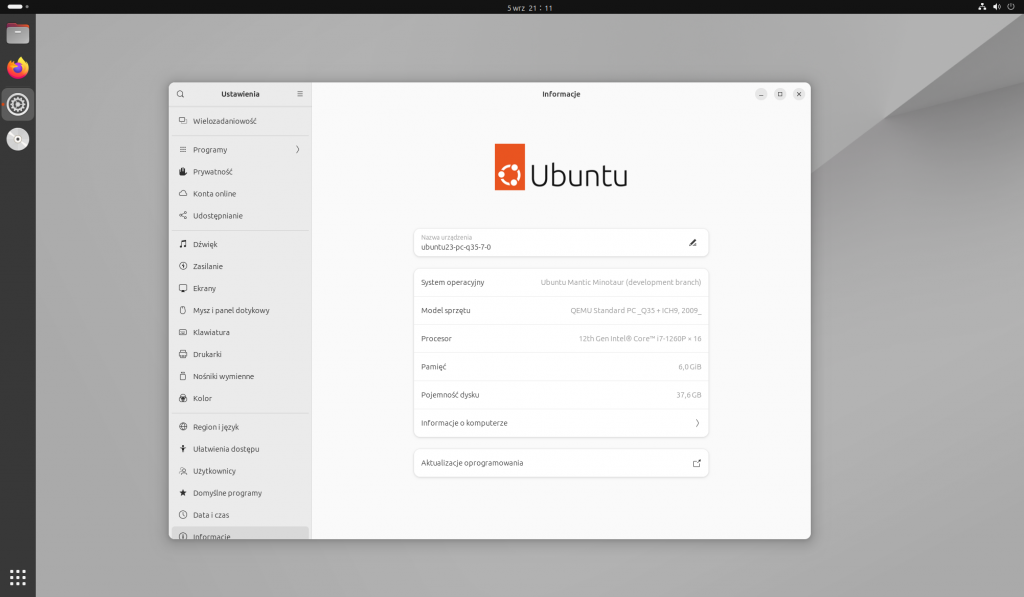Click the network icon in the top bar
The image size is (1024, 597).
(980, 7)
